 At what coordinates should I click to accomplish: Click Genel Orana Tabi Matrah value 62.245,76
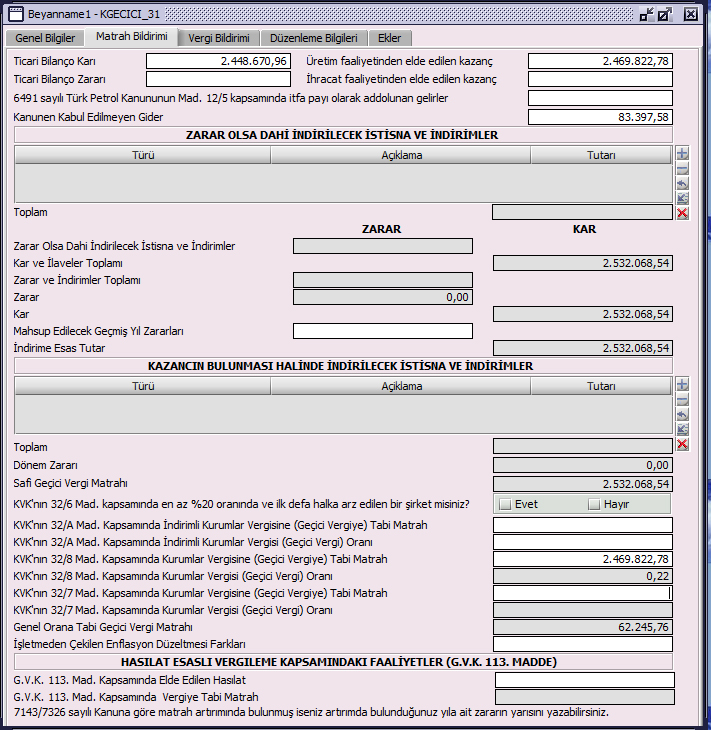pos(583,627)
